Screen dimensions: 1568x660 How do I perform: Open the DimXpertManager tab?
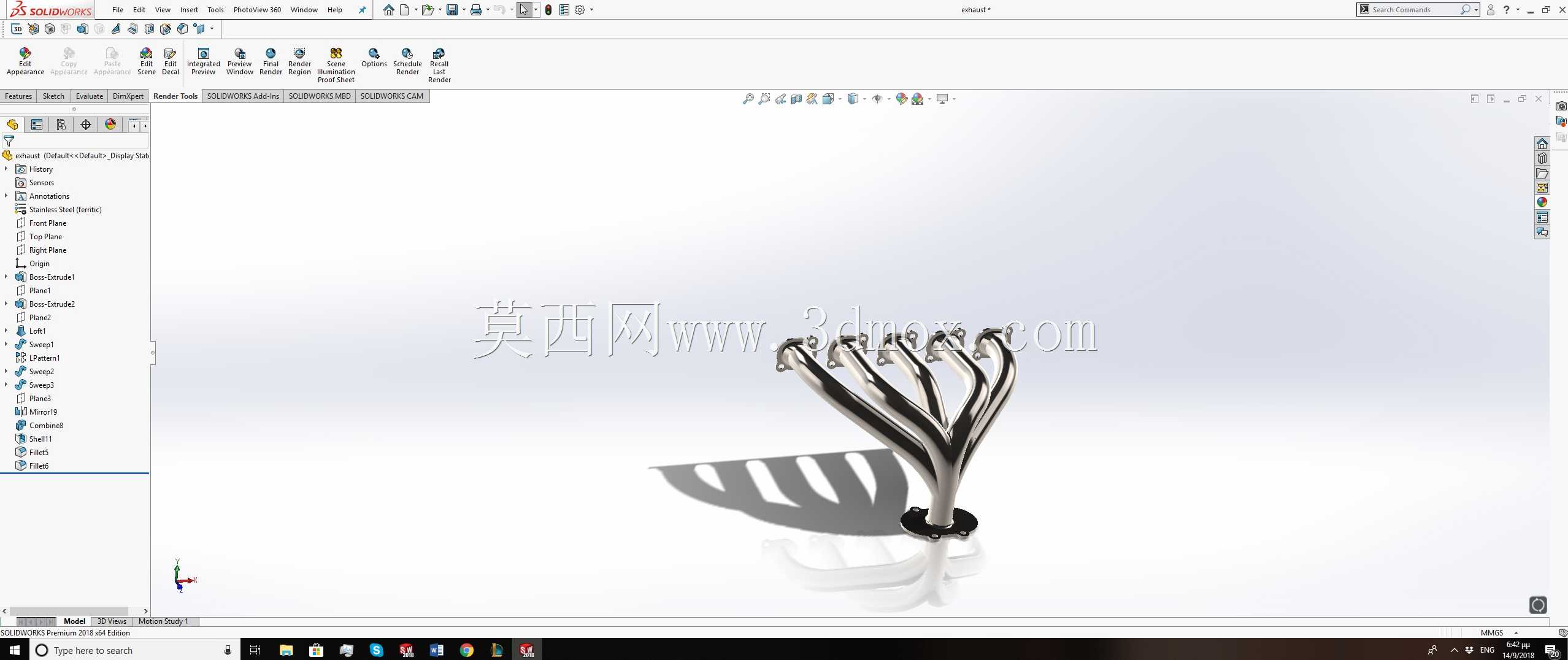click(86, 125)
